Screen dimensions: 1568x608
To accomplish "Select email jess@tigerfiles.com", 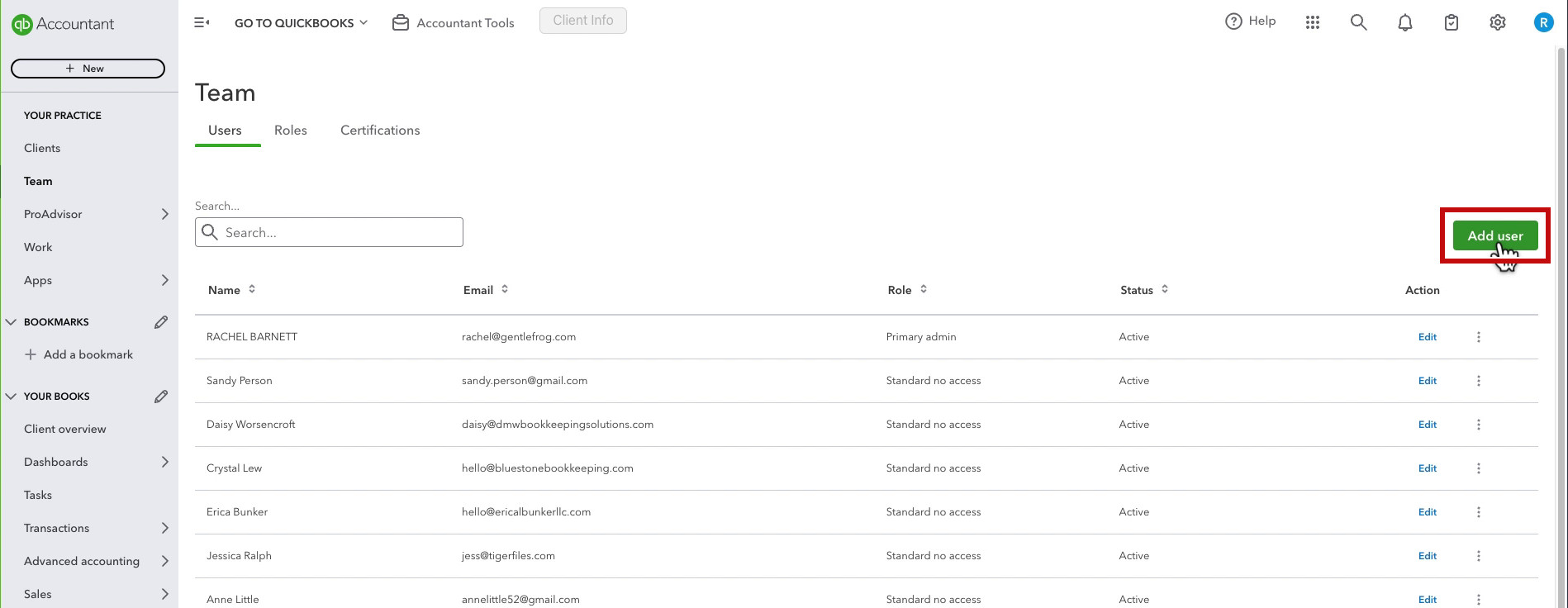I will click(508, 556).
